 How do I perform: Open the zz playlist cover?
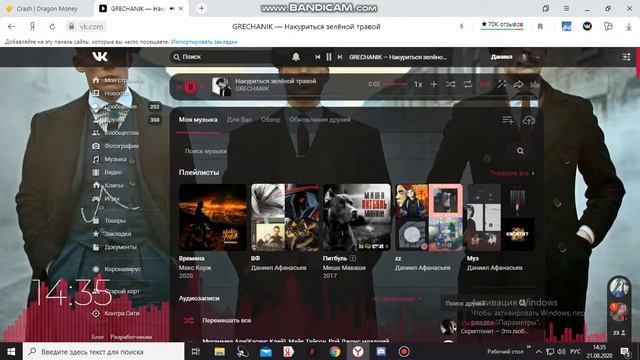[x=429, y=217]
